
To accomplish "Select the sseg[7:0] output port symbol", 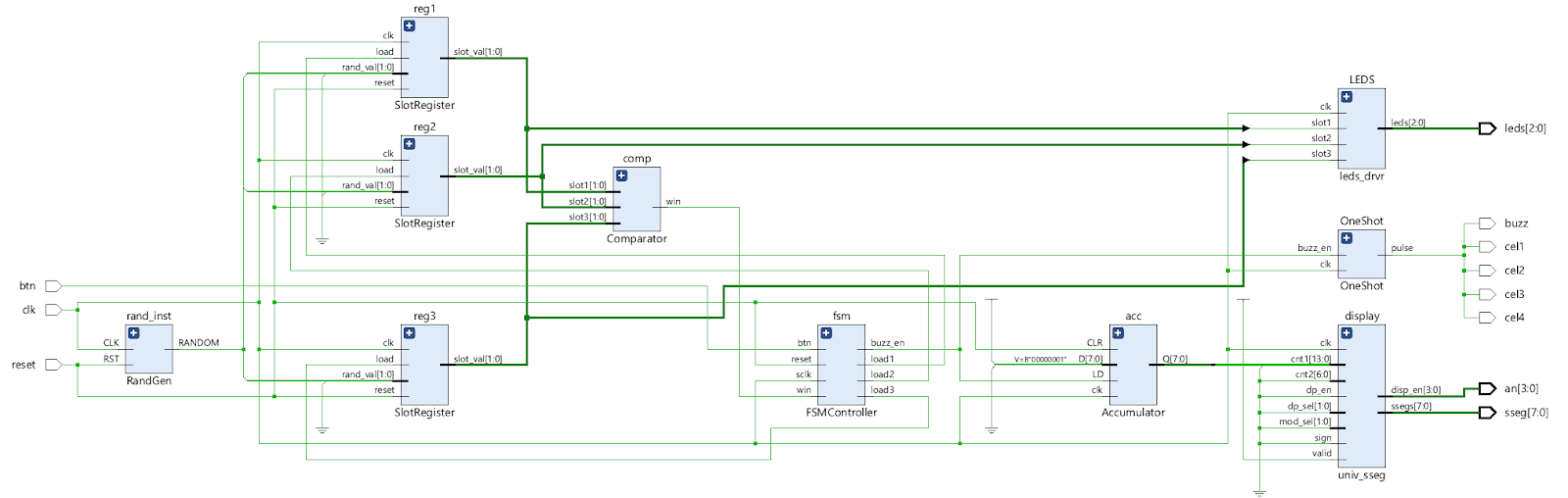I will [1487, 413].
